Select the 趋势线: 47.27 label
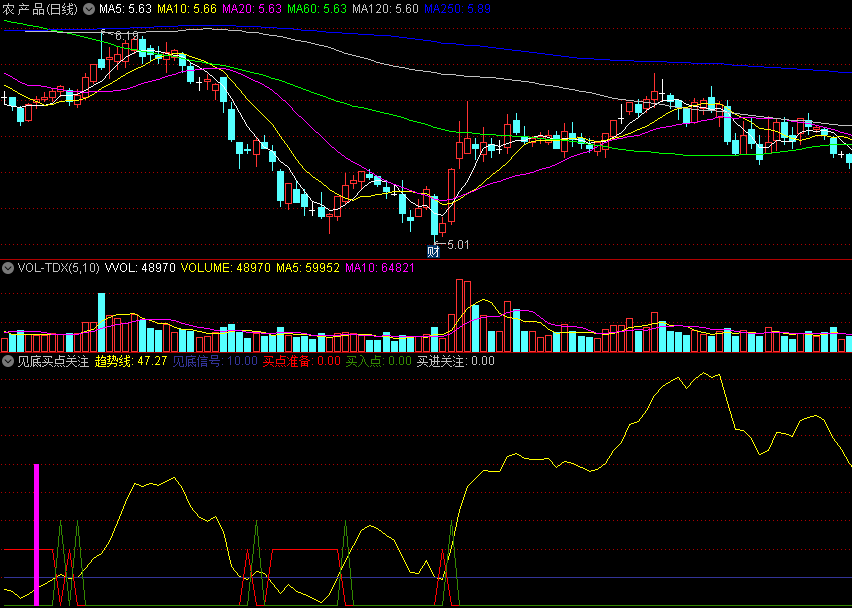The height and width of the screenshot is (608, 852). coord(131,361)
